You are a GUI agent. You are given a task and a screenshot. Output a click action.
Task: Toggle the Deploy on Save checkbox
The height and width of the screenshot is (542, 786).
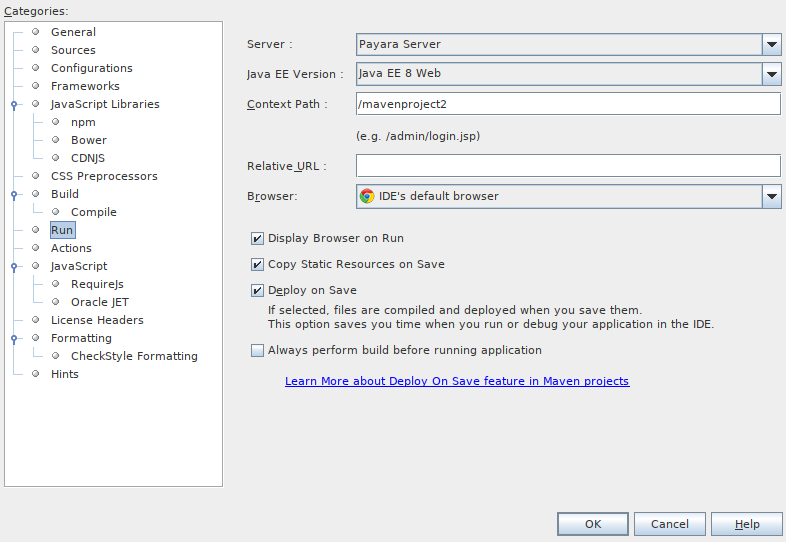(x=257, y=290)
